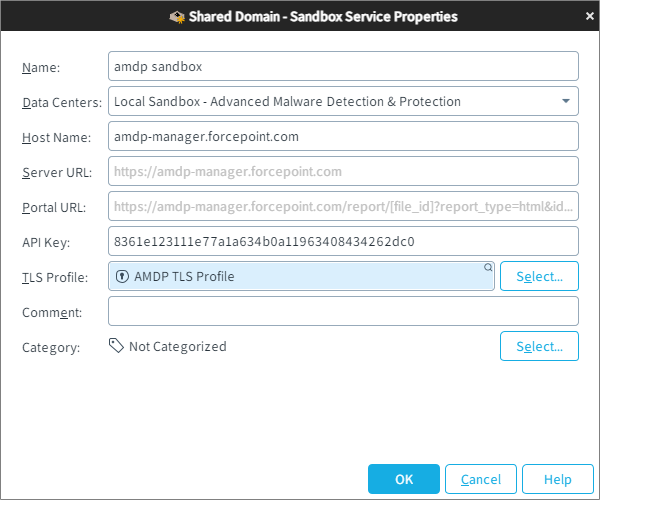Click the shield icon beside AMDP TLS Profile
The width and height of the screenshot is (657, 512).
[123, 276]
